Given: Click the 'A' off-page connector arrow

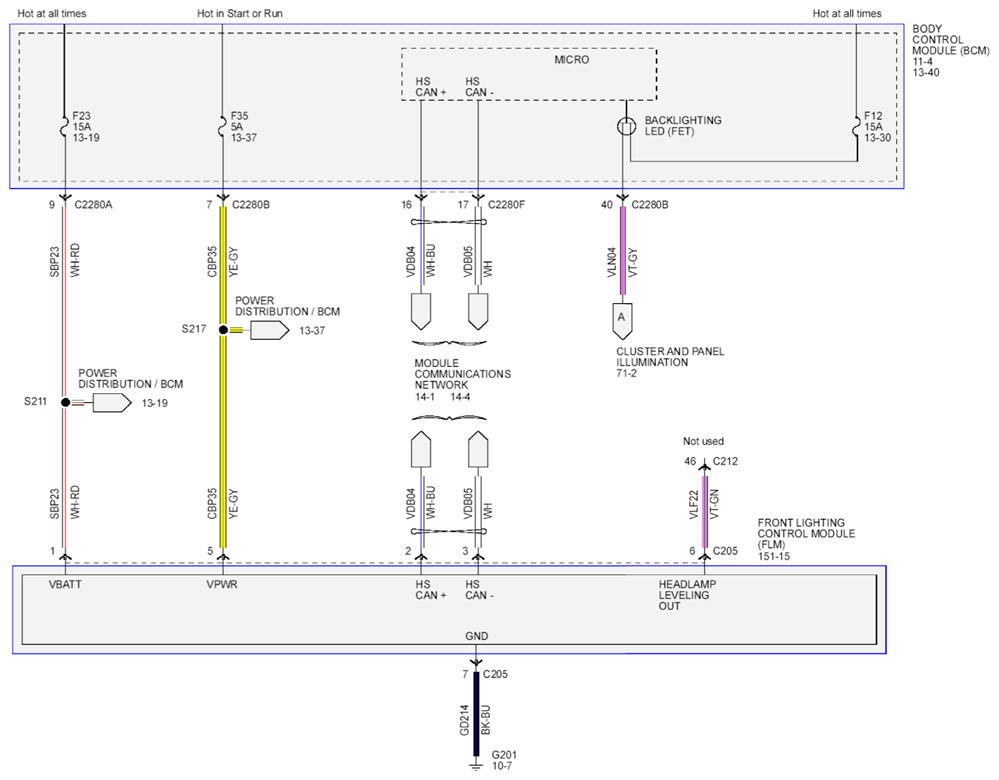Looking at the screenshot, I should (622, 321).
